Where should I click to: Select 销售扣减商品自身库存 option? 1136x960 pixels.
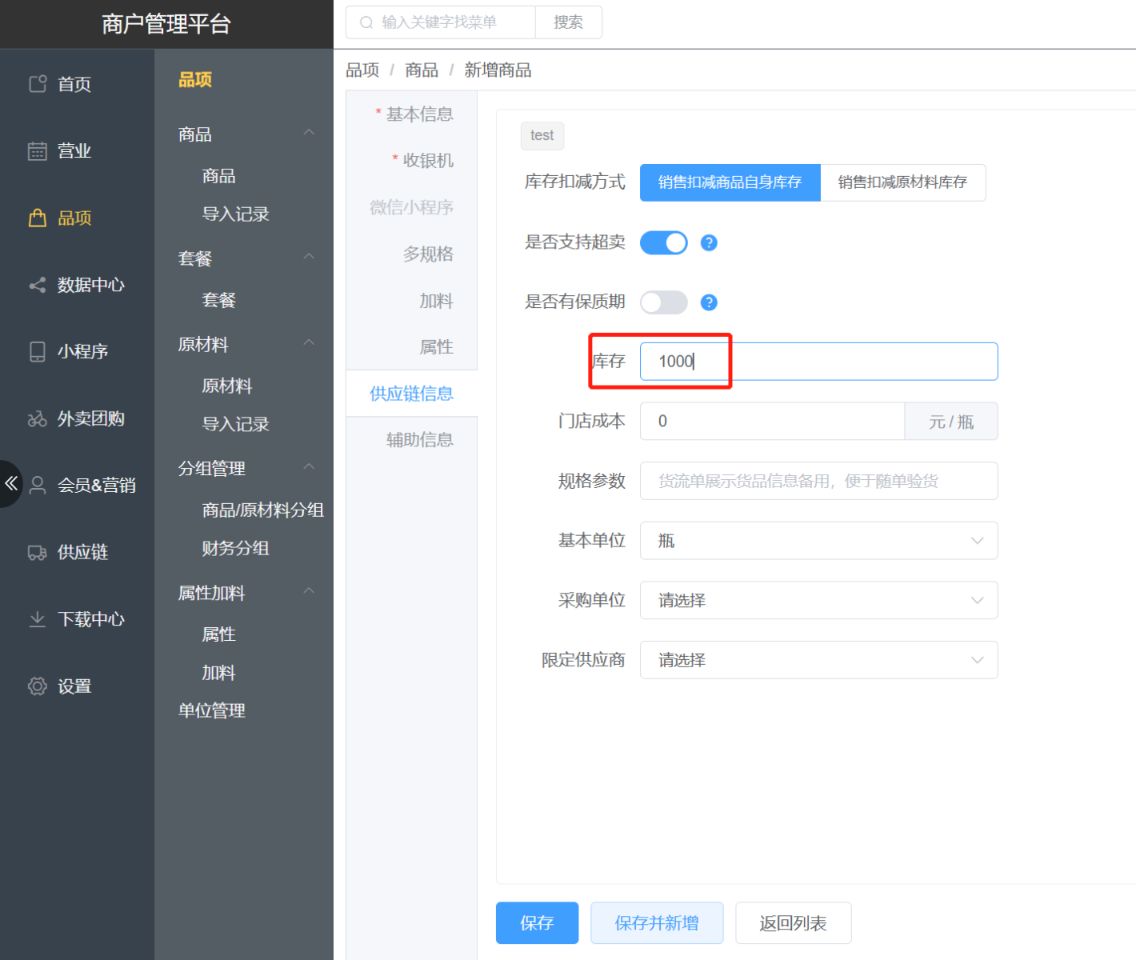pos(730,183)
